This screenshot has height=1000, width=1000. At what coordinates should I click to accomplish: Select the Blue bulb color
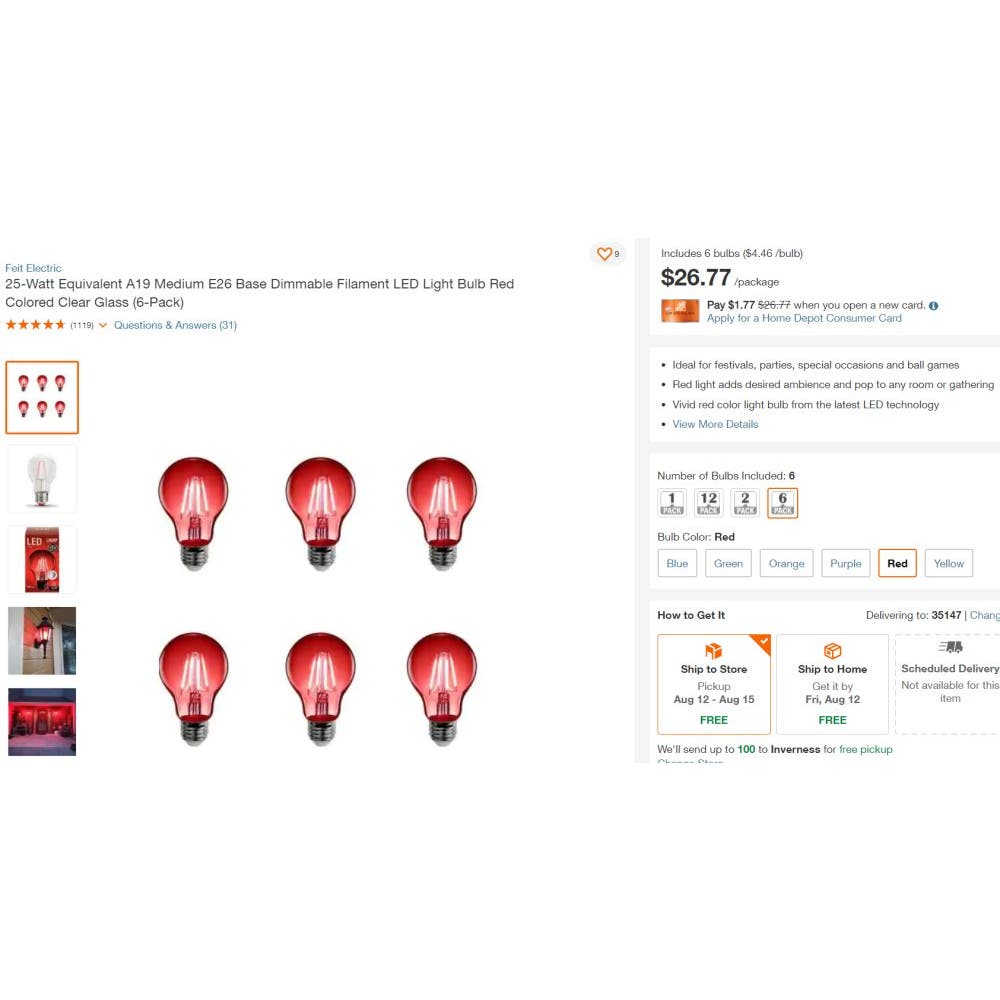(677, 563)
